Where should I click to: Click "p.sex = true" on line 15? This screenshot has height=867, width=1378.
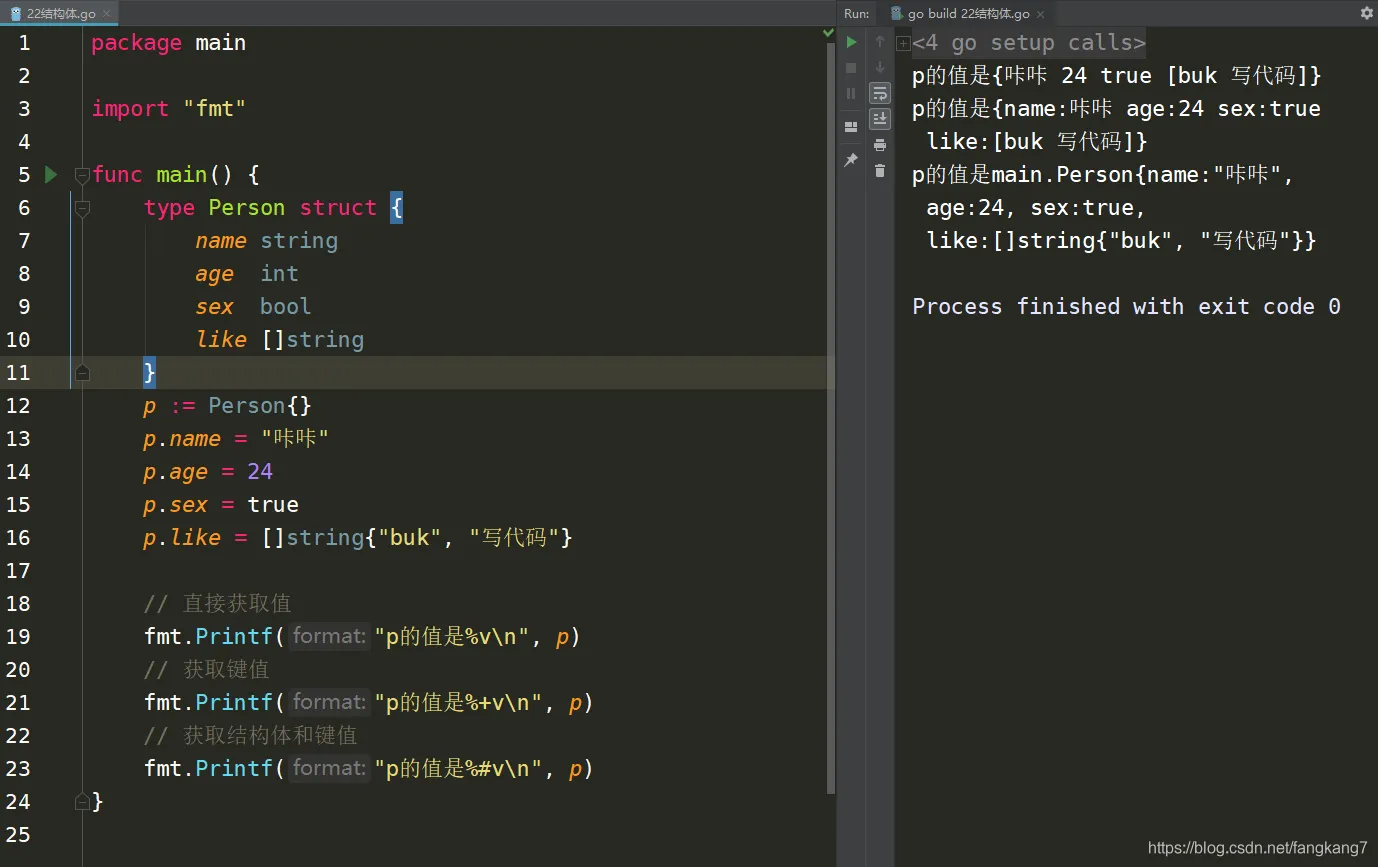coord(221,504)
